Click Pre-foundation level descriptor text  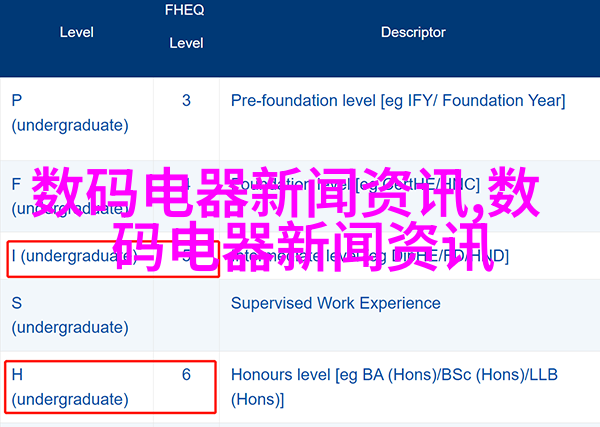coord(398,101)
